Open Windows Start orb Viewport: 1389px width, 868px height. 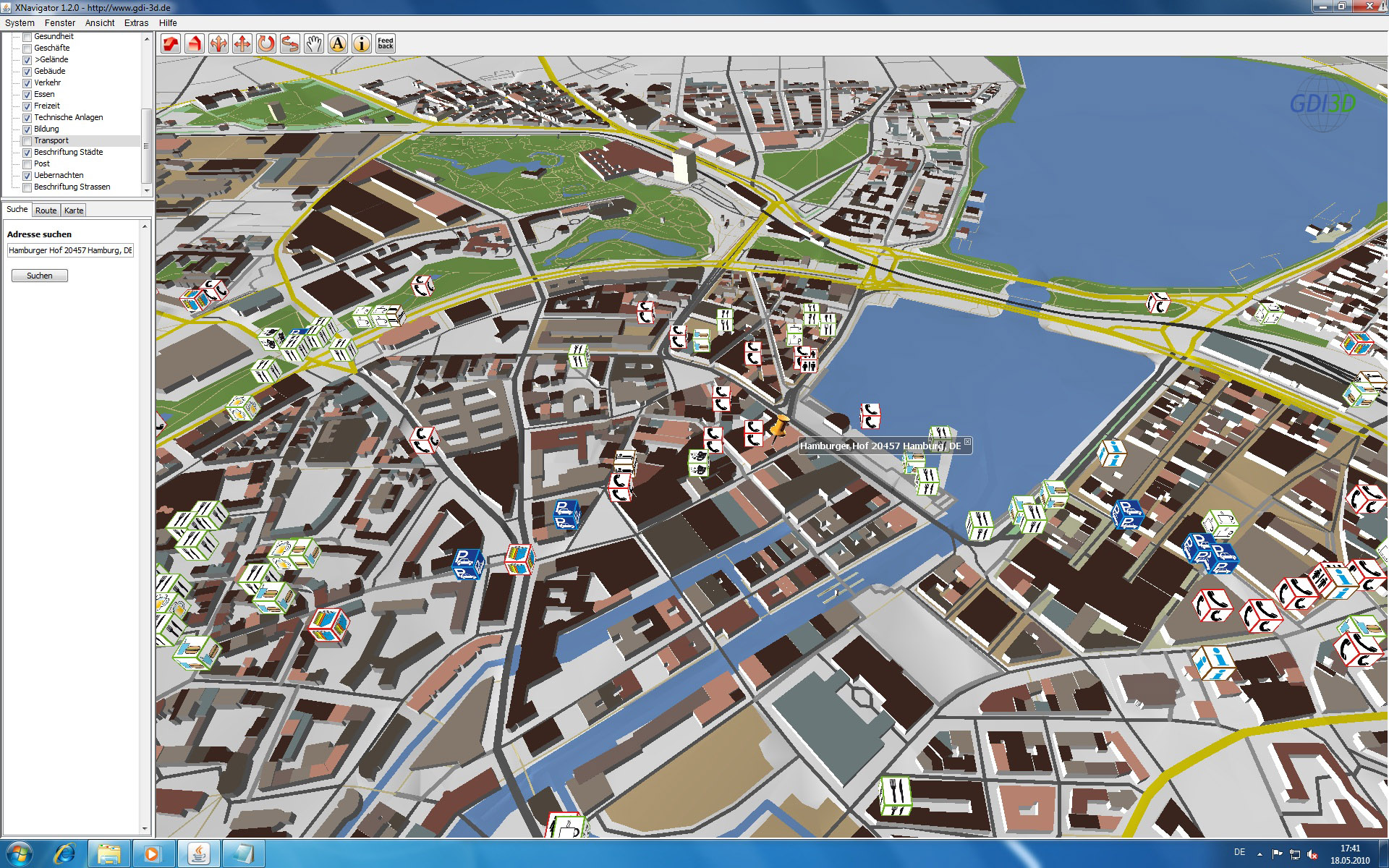point(20,854)
